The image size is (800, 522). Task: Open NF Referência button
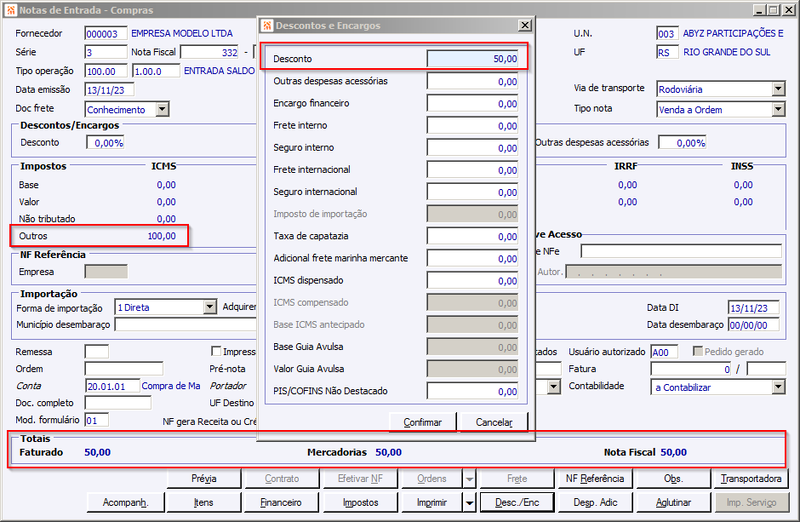coord(595,479)
